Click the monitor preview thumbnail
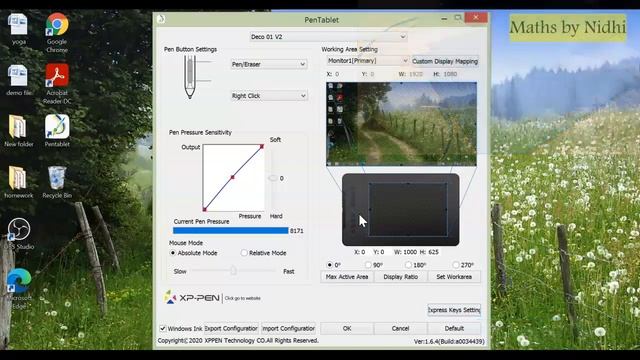 tap(401, 124)
